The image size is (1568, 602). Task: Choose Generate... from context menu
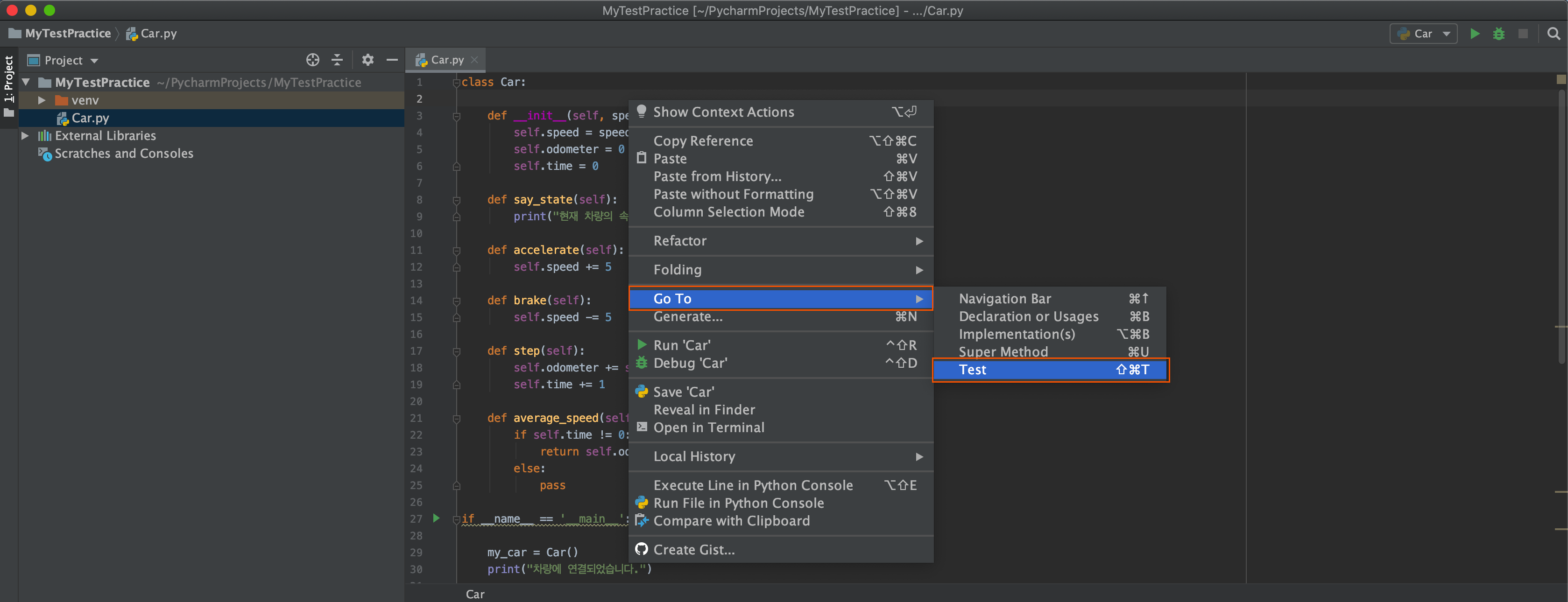(688, 317)
